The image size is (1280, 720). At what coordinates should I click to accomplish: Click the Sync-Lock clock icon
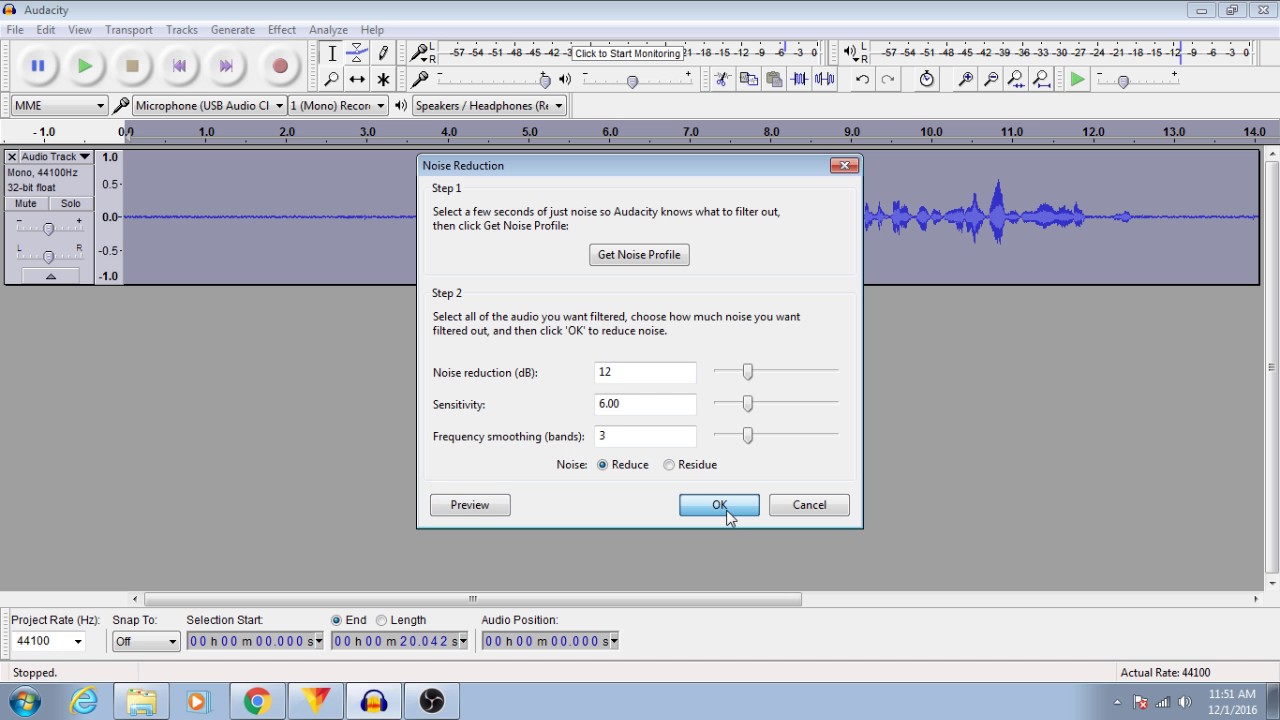coord(927,79)
